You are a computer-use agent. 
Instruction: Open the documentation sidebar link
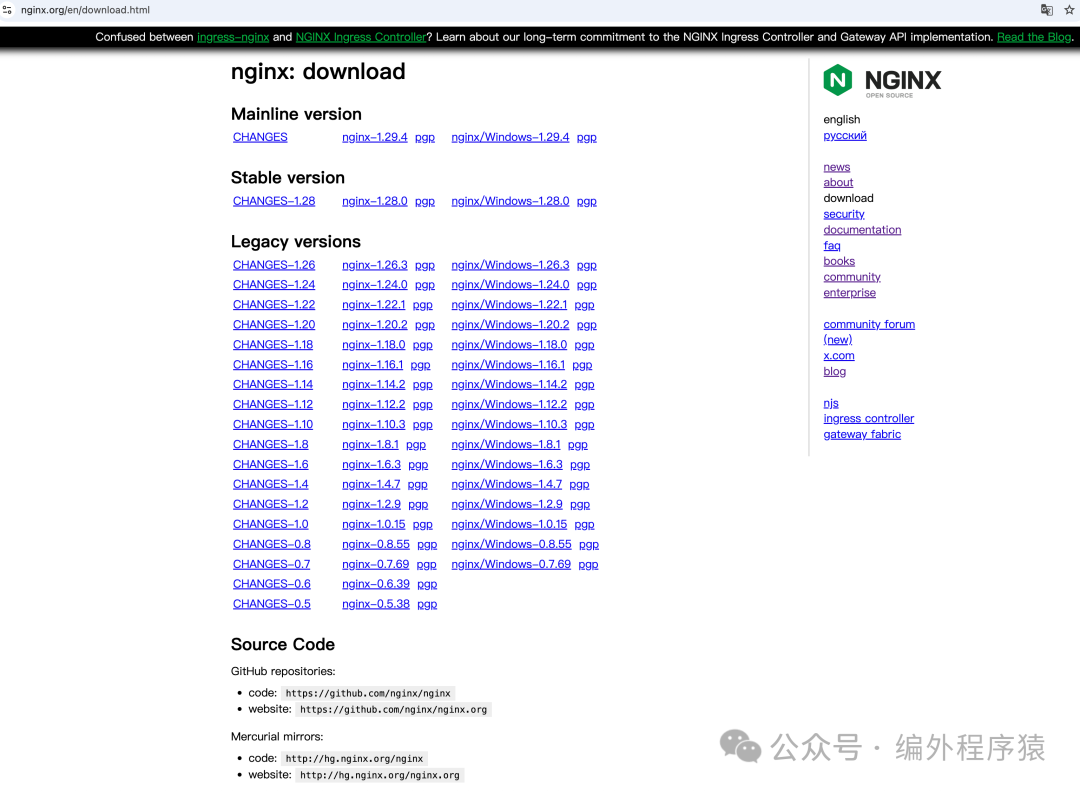862,230
